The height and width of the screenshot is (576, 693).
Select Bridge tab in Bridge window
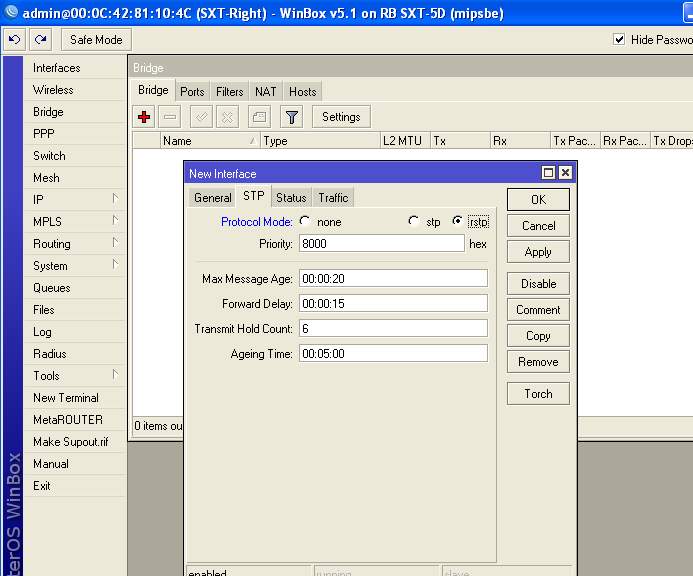[x=153, y=90]
